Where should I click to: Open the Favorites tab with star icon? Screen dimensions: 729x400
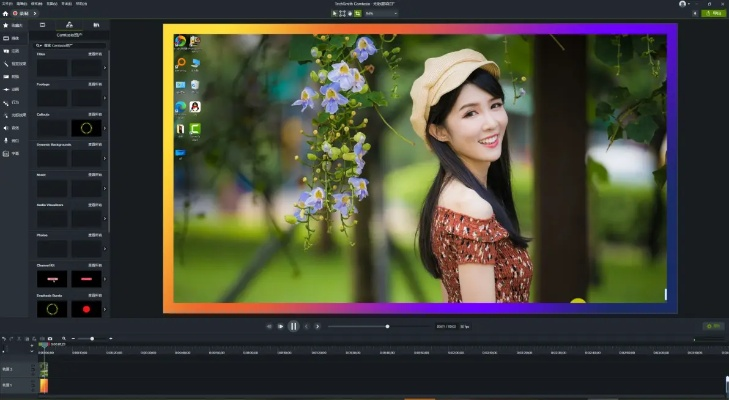point(13,25)
